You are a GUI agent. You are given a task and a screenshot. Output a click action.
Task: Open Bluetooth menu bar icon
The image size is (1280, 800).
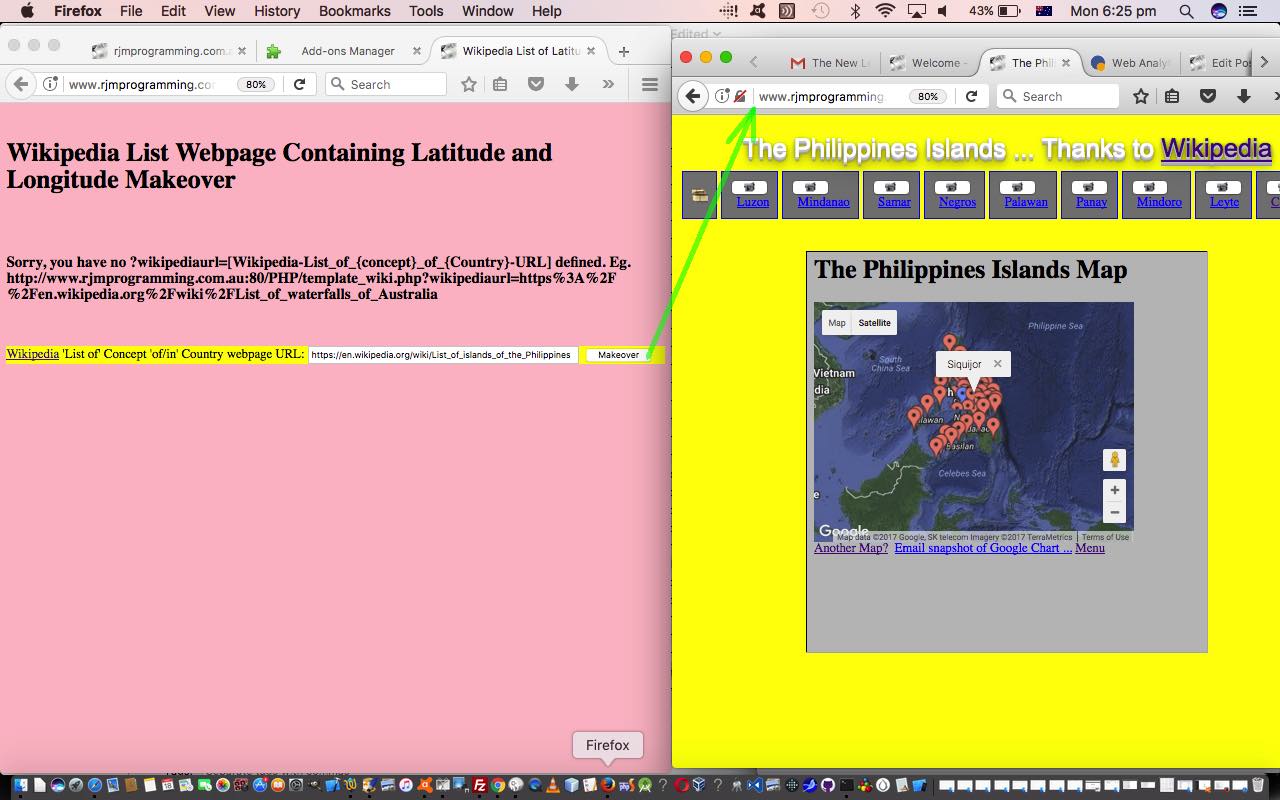pyautogui.click(x=854, y=11)
